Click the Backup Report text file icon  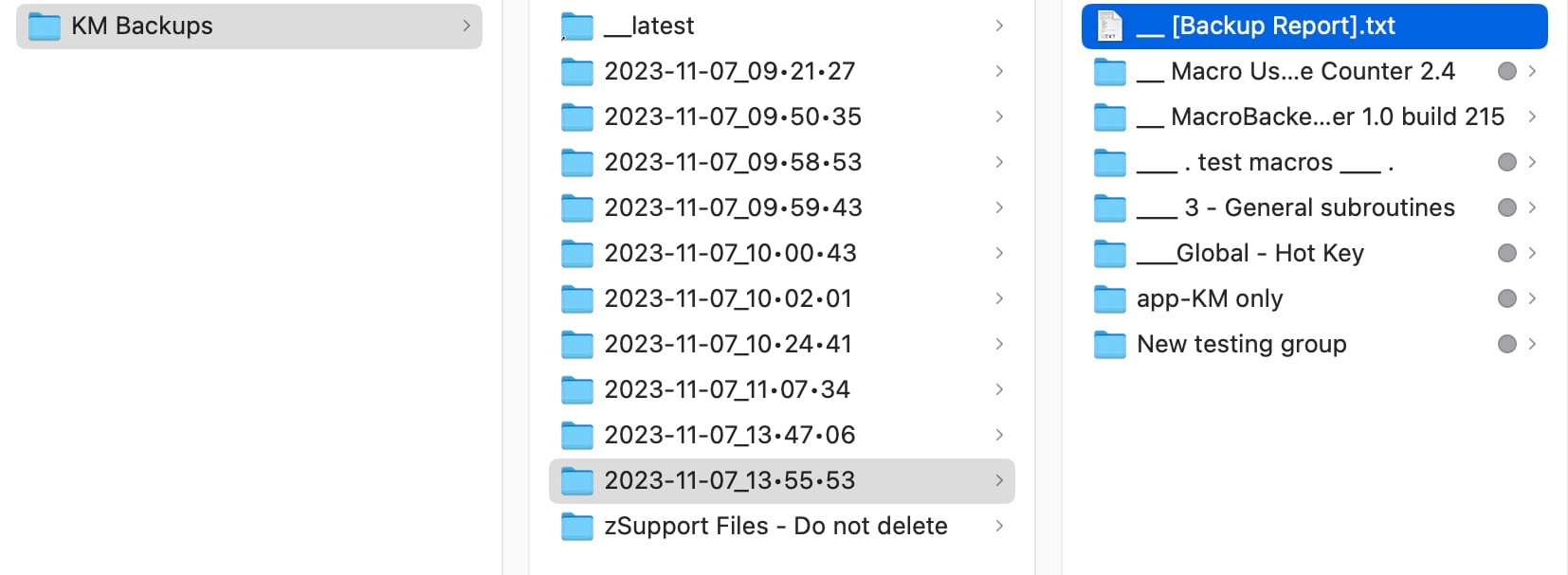(1110, 27)
